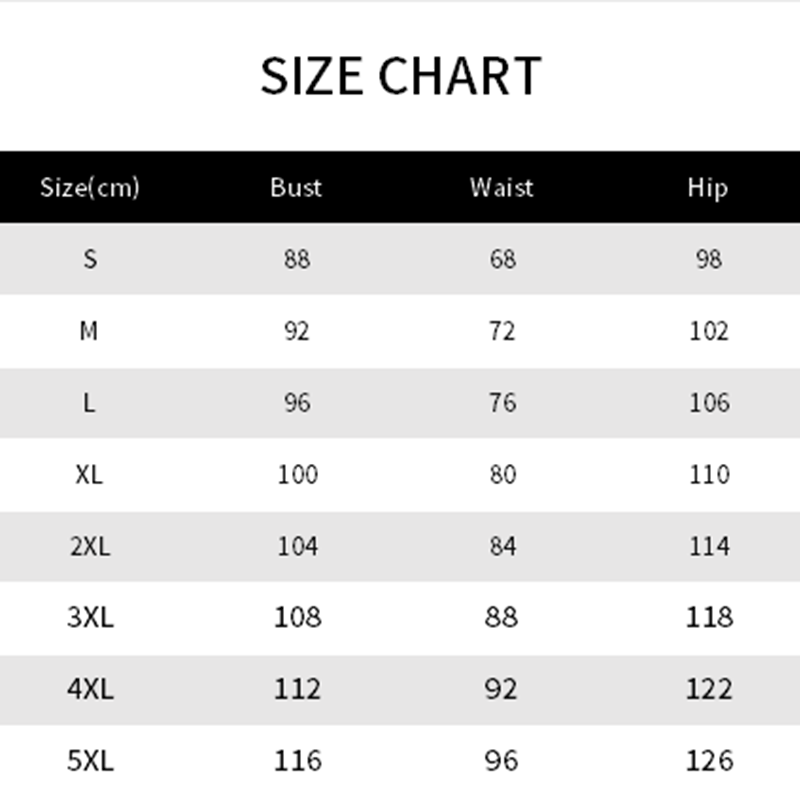800x800 pixels.
Task: Click the 2XL size row label
Action: [90, 546]
